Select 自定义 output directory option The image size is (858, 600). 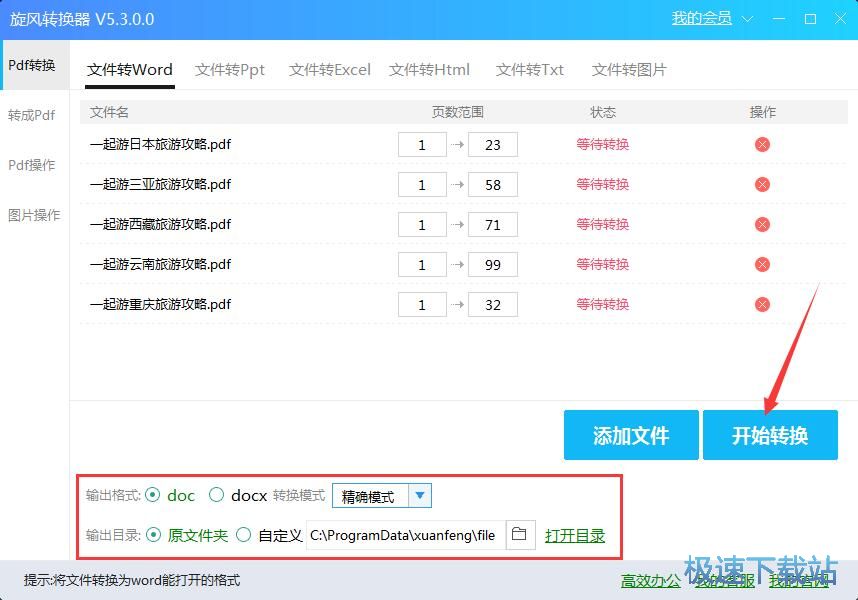[x=244, y=535]
